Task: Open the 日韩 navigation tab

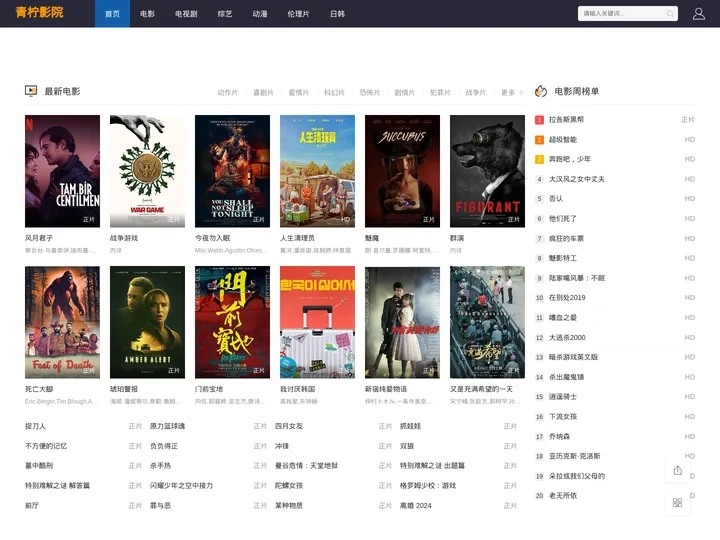Action: [338, 14]
